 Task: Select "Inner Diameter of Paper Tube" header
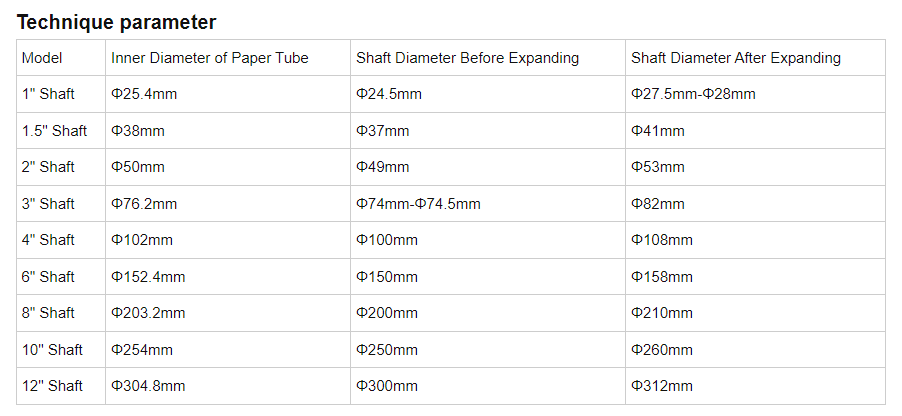click(x=210, y=58)
